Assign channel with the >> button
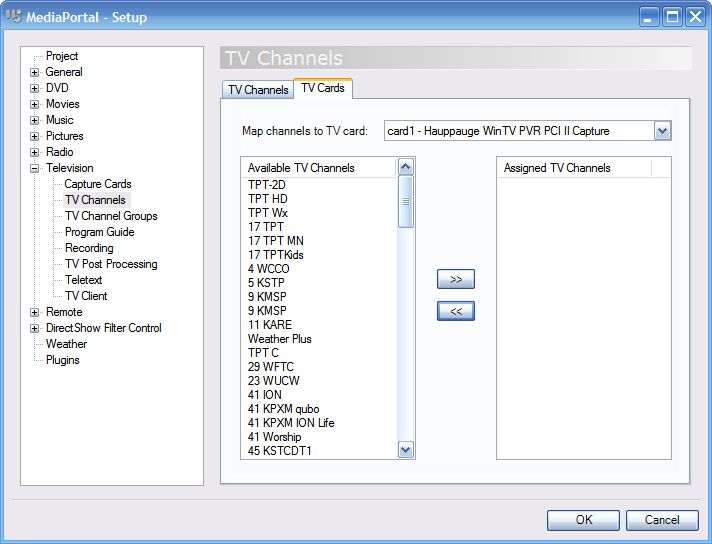This screenshot has height=544, width=712. point(456,279)
